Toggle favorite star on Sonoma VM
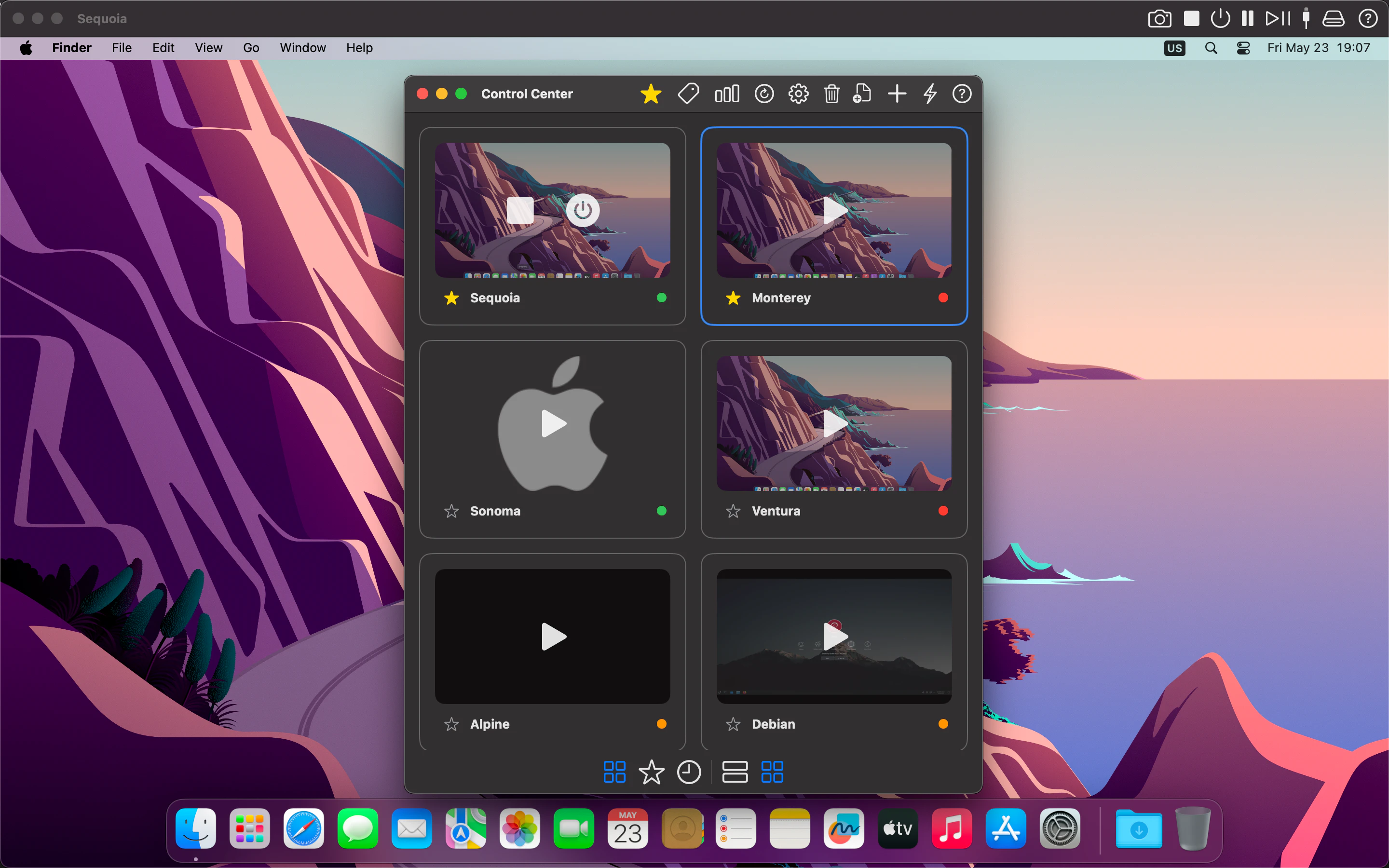Image resolution: width=1389 pixels, height=868 pixels. pyautogui.click(x=452, y=511)
